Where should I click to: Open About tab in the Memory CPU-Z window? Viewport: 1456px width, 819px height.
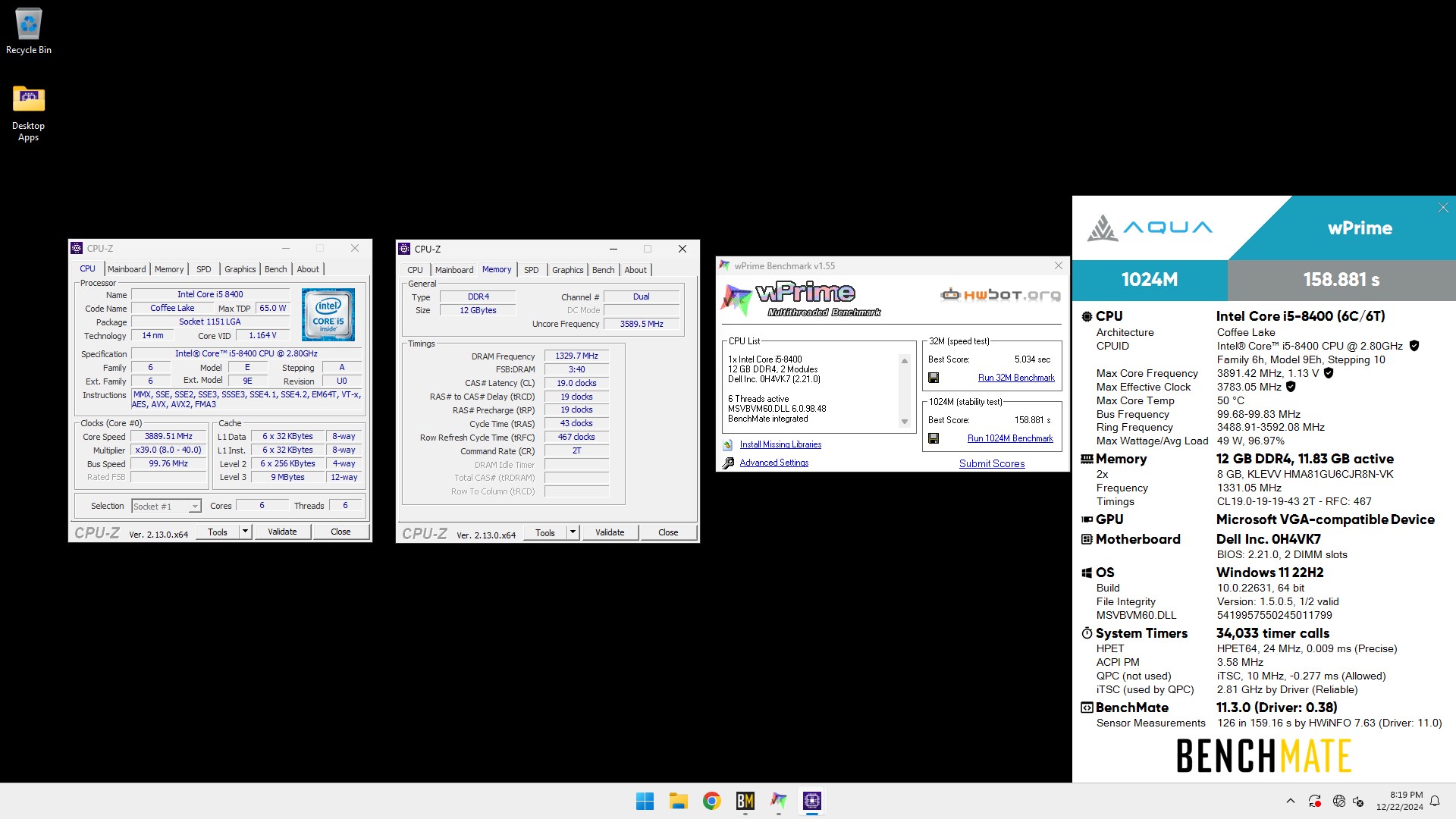tap(635, 270)
